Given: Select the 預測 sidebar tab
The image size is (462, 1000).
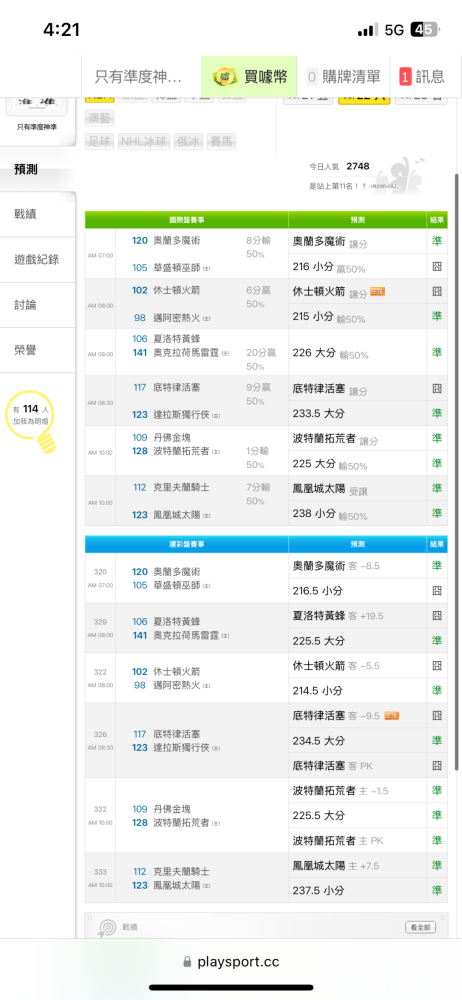Looking at the screenshot, I should pyautogui.click(x=38, y=169).
